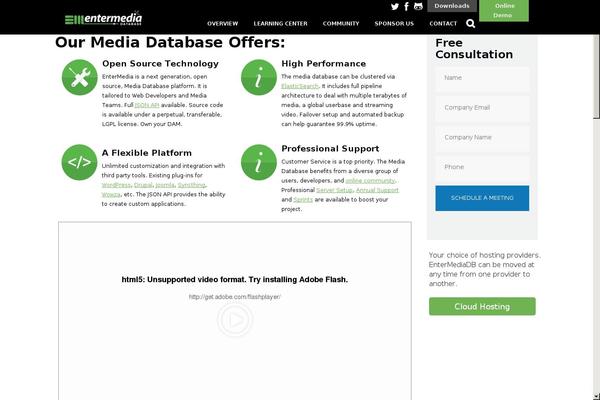
Task: Click the Our Media Database Offers heading
Action: pos(170,42)
